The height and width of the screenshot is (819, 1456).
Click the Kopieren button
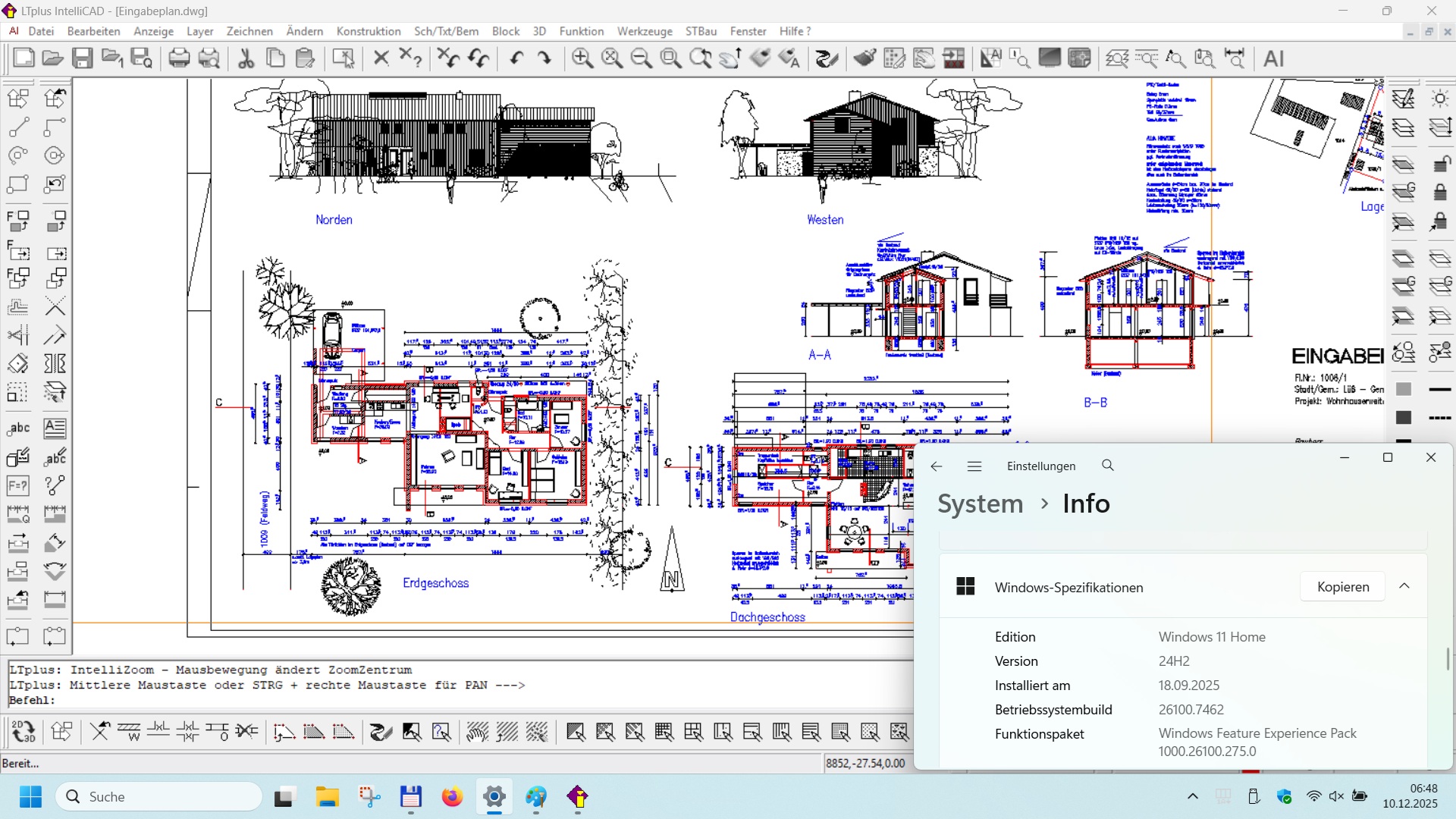pyautogui.click(x=1342, y=587)
